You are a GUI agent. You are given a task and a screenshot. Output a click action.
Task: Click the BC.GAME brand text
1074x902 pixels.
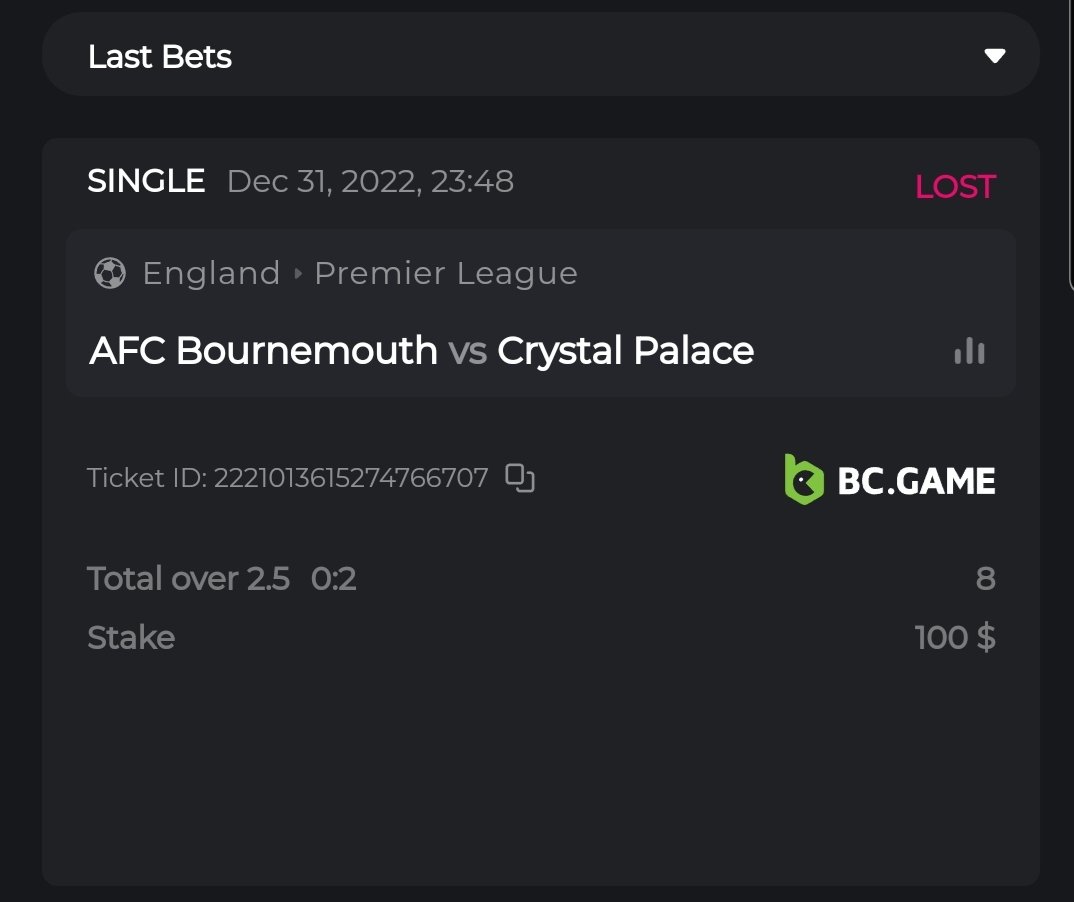point(916,481)
